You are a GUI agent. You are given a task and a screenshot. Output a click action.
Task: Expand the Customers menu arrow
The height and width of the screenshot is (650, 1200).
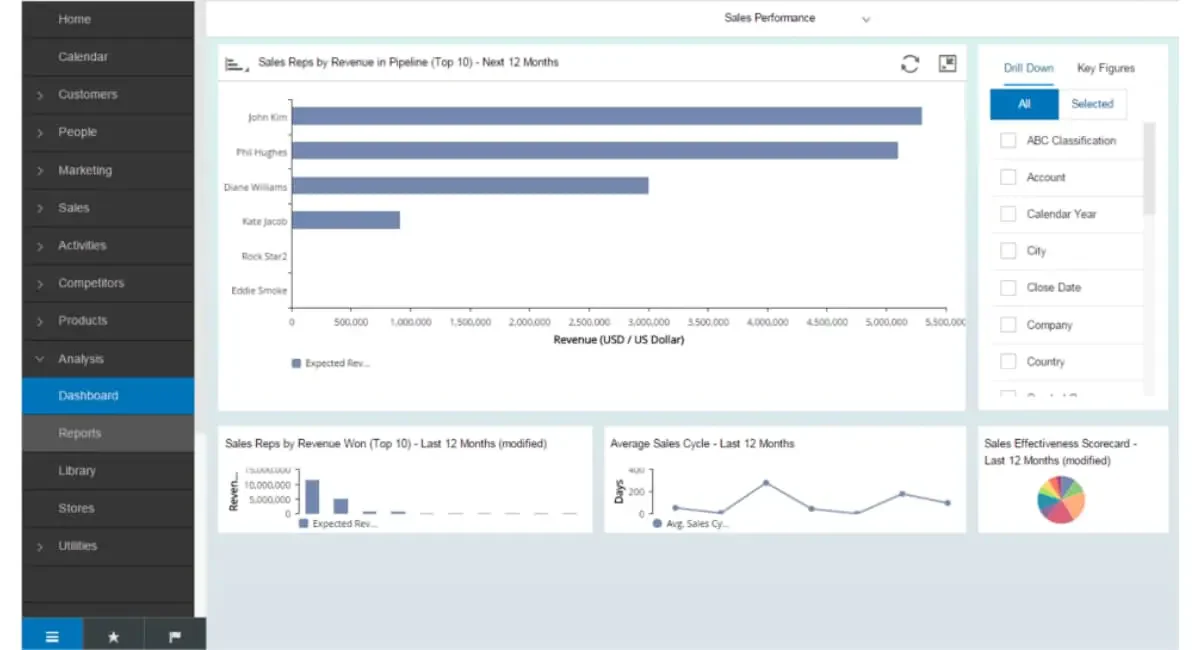pos(40,95)
